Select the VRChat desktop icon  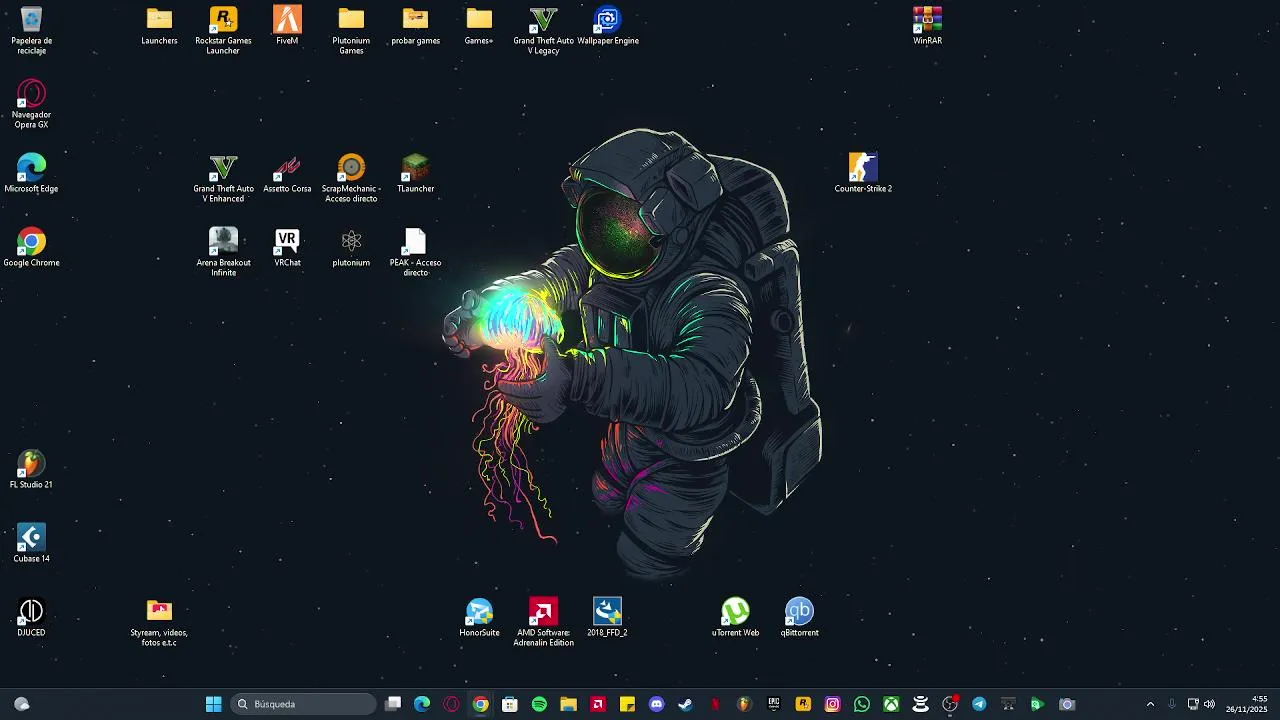click(x=287, y=247)
